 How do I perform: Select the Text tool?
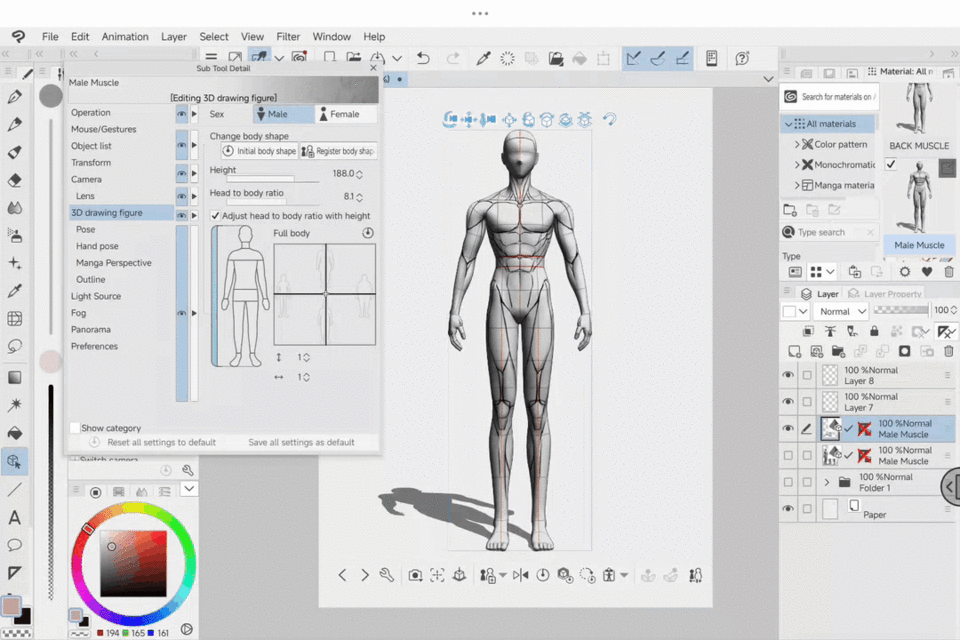[15, 518]
